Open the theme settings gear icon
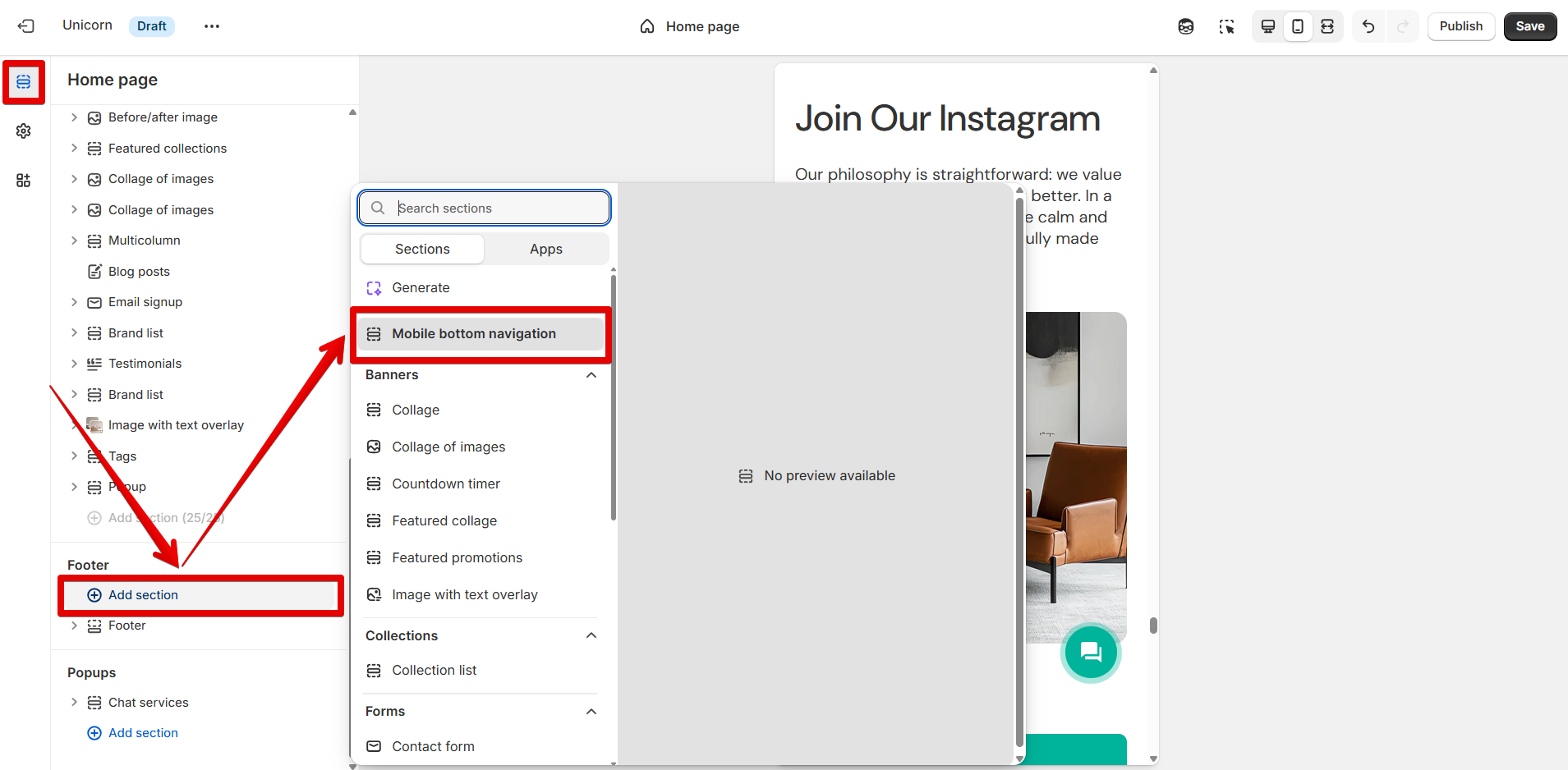This screenshot has height=770, width=1568. [24, 131]
